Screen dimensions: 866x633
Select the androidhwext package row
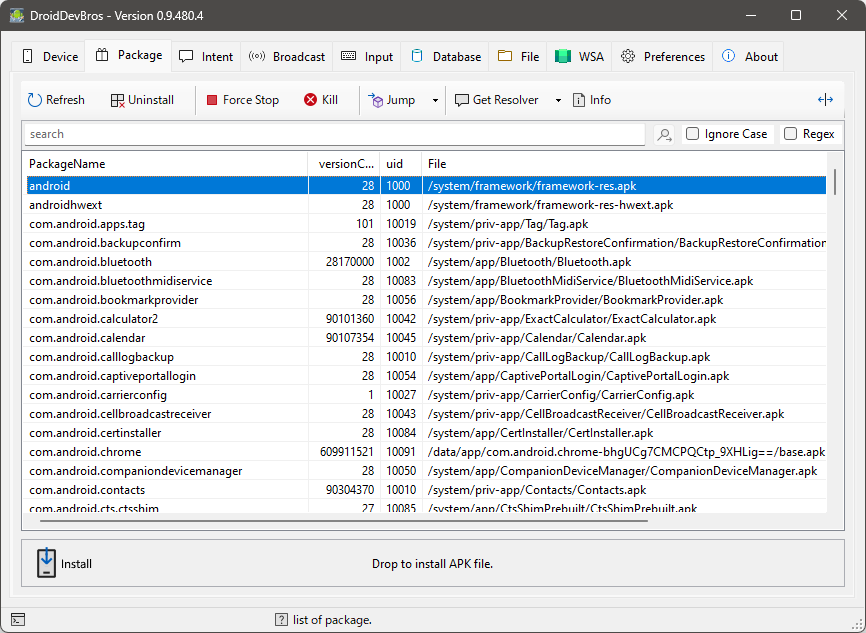click(x=425, y=205)
